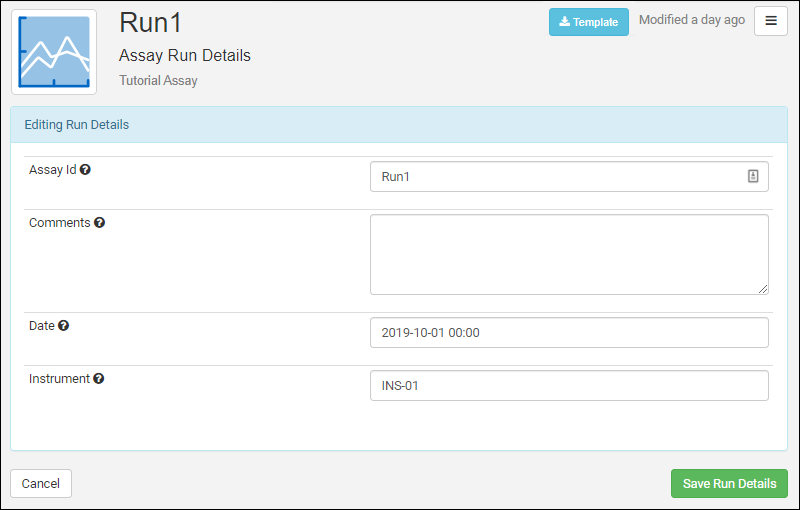Click the help icon beside Assay Id
Viewport: 800px width, 510px height.
click(x=86, y=170)
